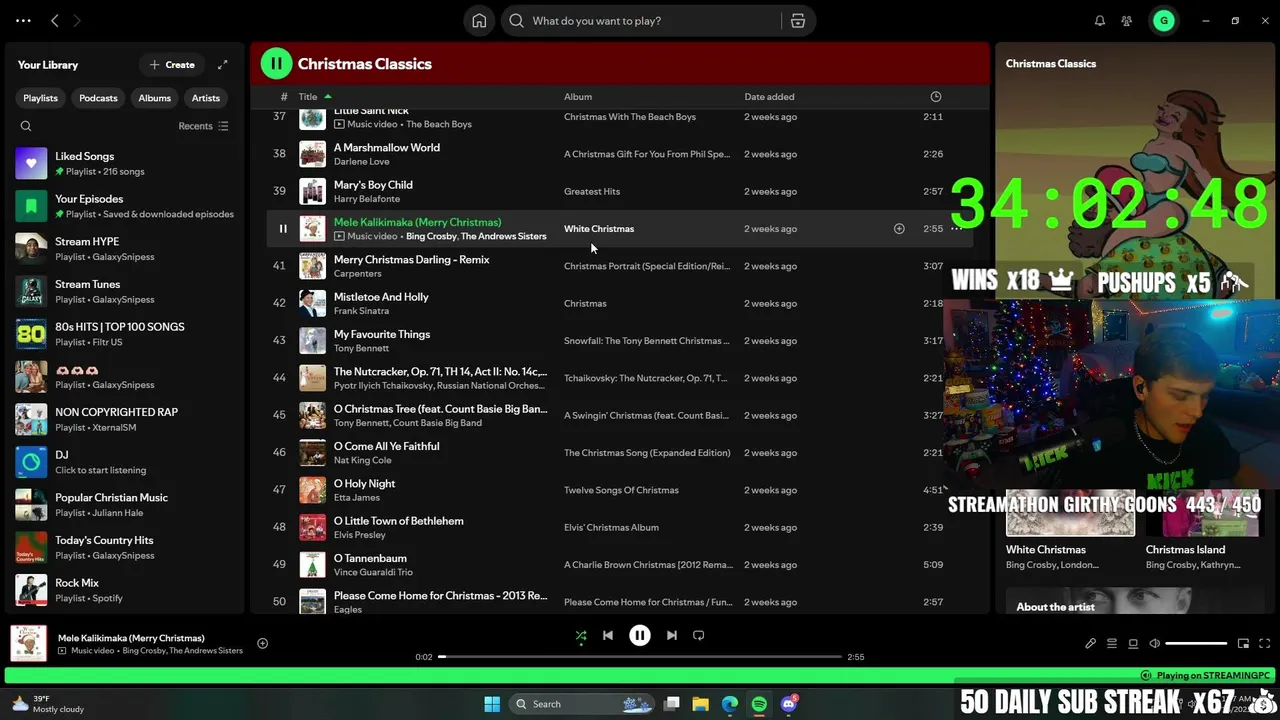
Task: Open the miniplayer
Action: tap(1243, 643)
